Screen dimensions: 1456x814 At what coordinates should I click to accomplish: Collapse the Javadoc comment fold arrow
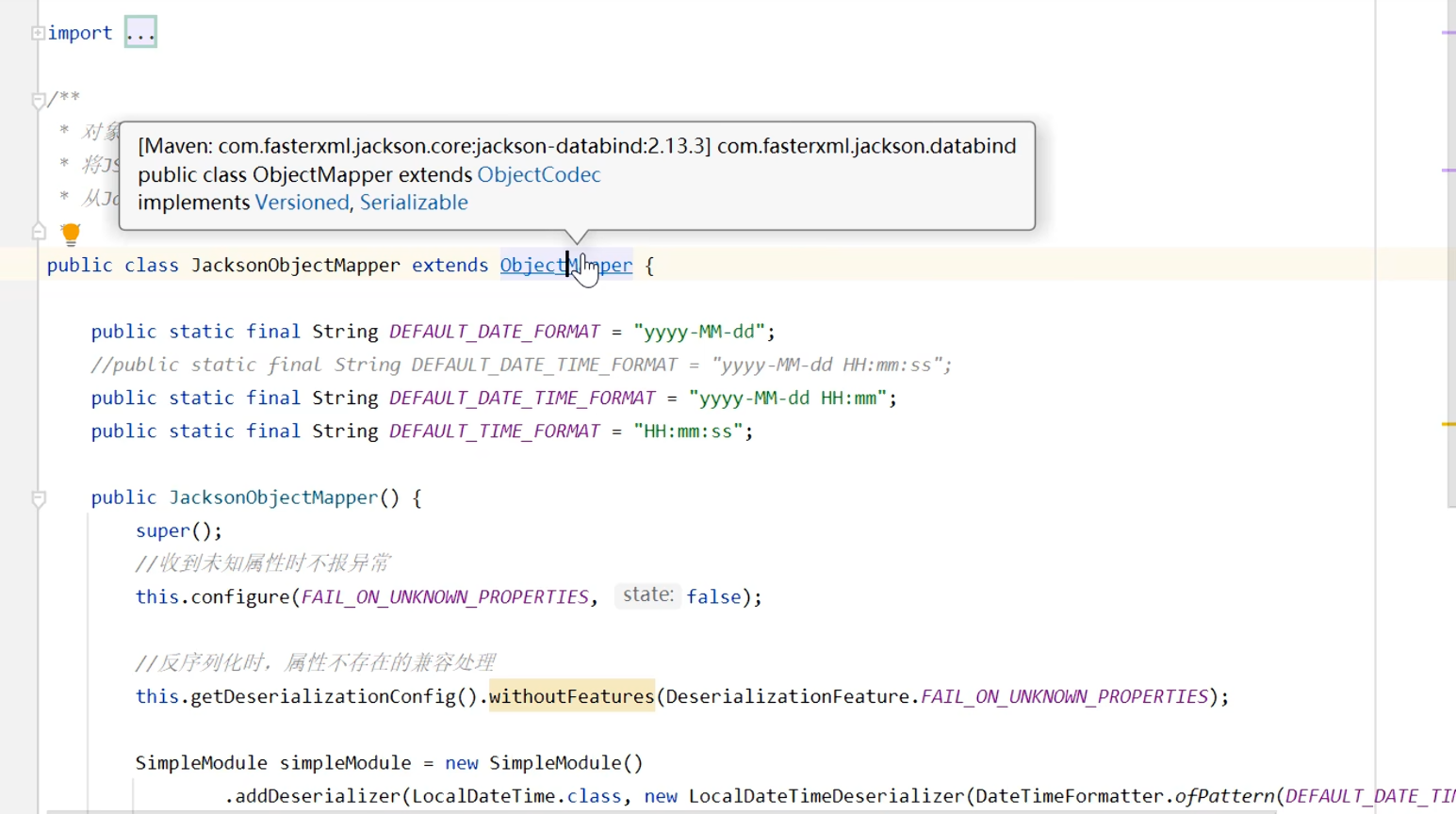click(x=39, y=100)
